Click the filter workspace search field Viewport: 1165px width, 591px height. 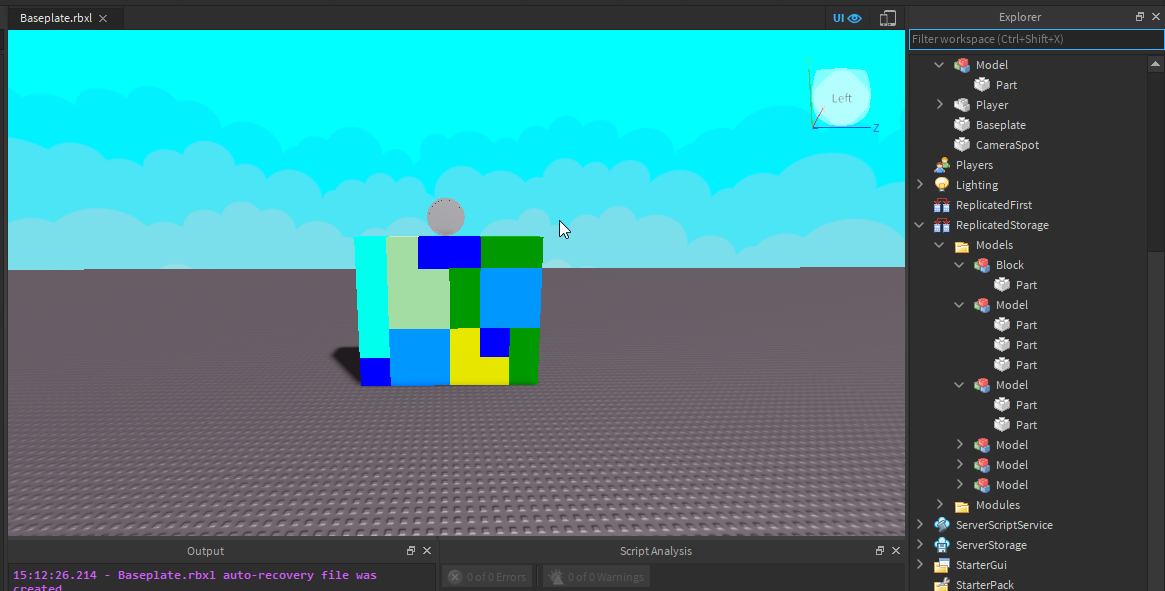(x=1030, y=38)
